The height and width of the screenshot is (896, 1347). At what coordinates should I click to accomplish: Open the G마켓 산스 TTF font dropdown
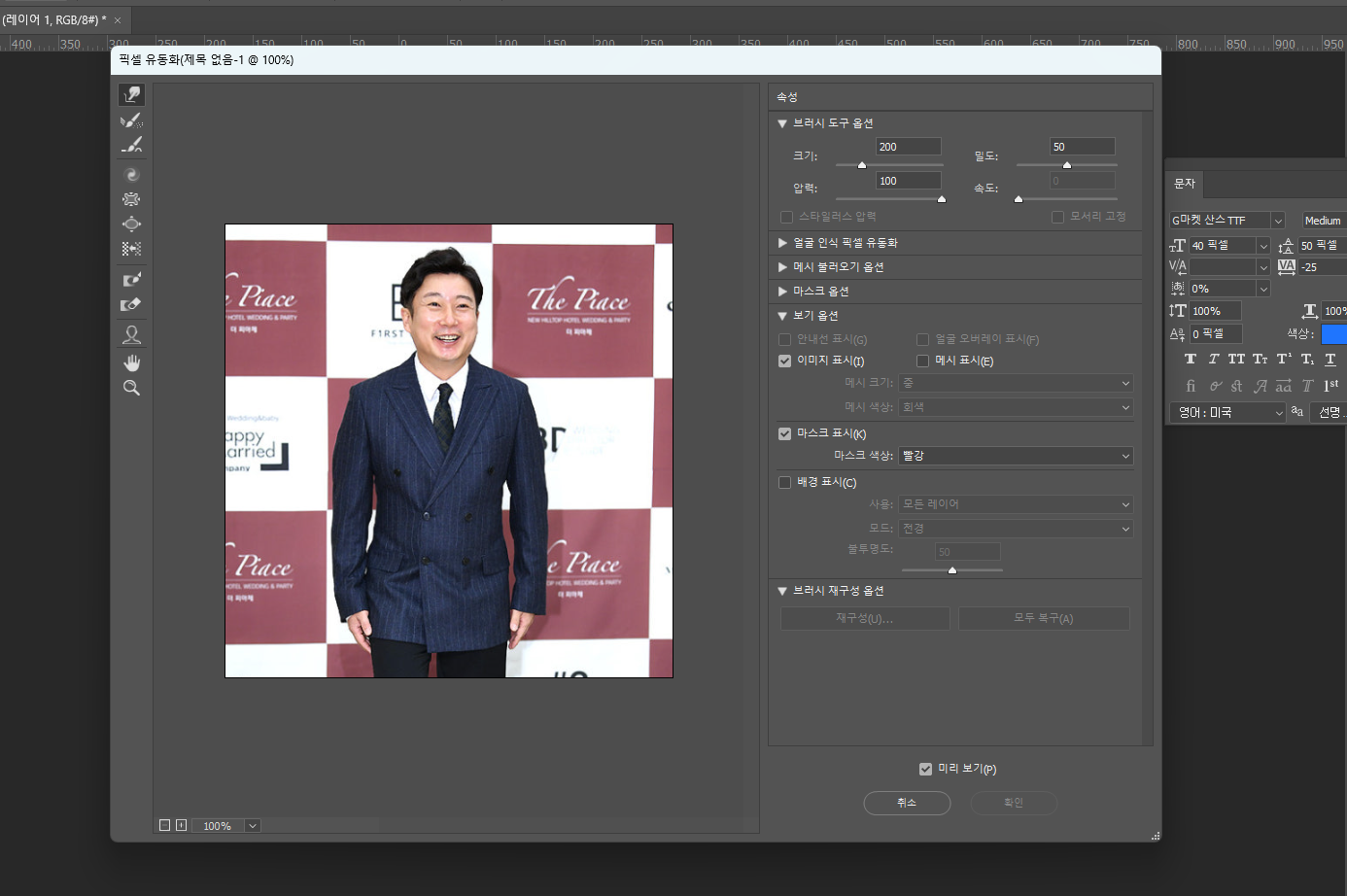pyautogui.click(x=1278, y=221)
